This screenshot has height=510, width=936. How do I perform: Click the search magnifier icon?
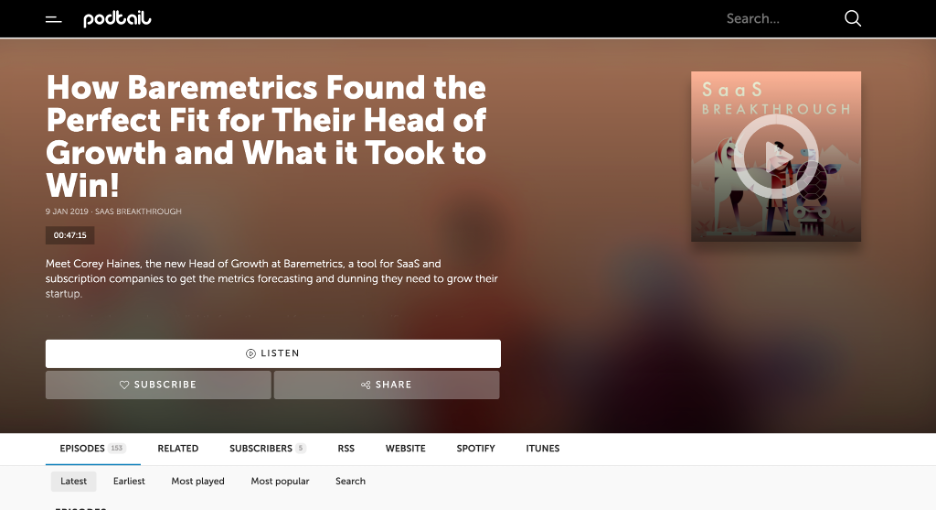(x=852, y=19)
